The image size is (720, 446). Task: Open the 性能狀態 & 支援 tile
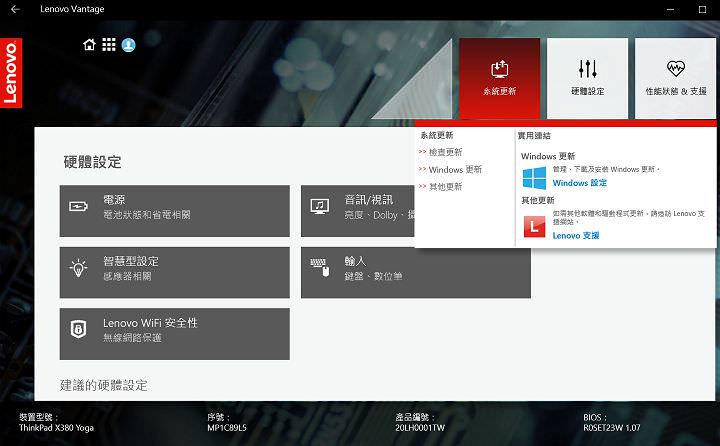point(676,78)
